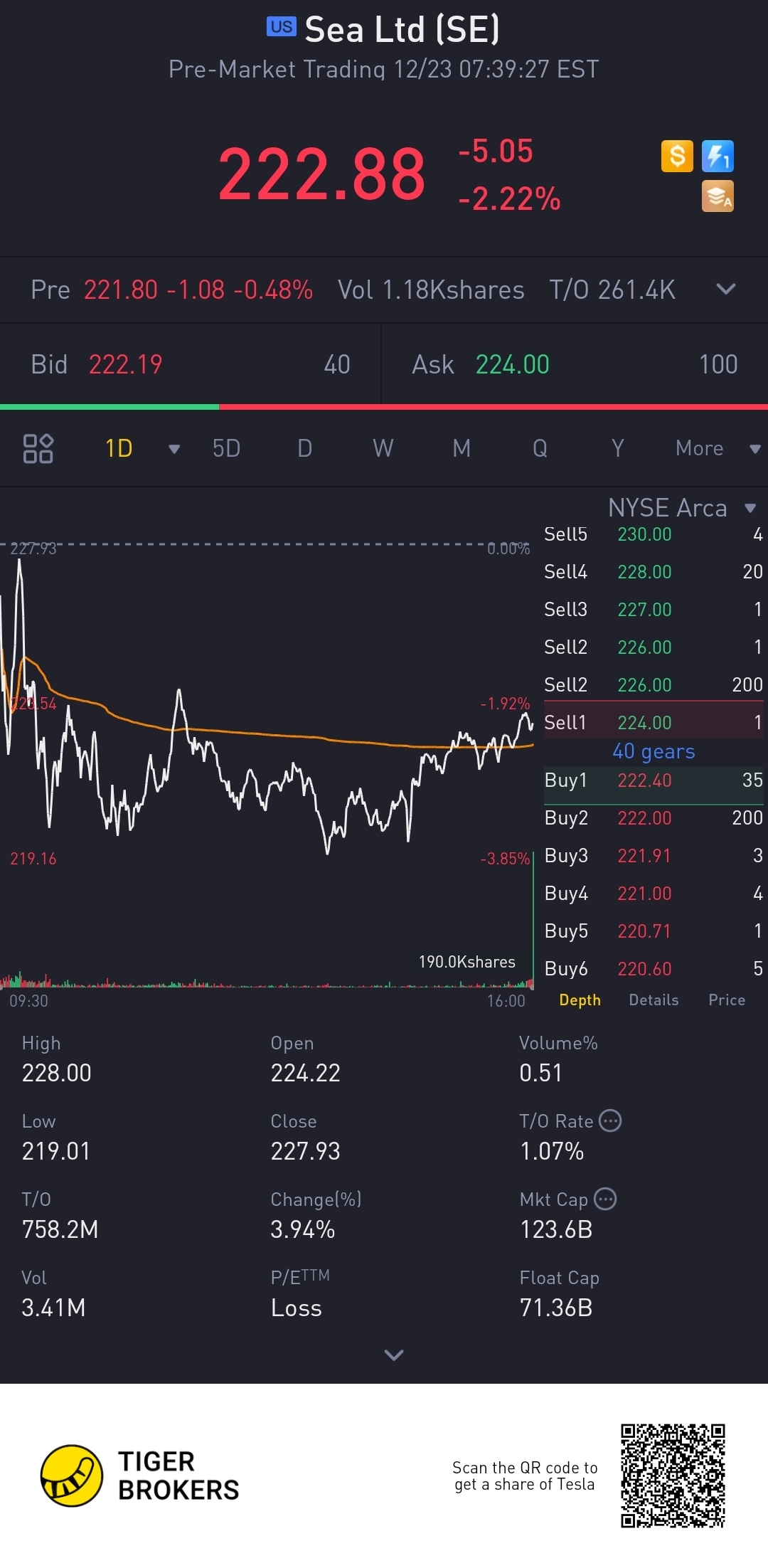The image size is (768, 1568).
Task: Open T/O Rate info bubble icon
Action: click(x=610, y=1121)
